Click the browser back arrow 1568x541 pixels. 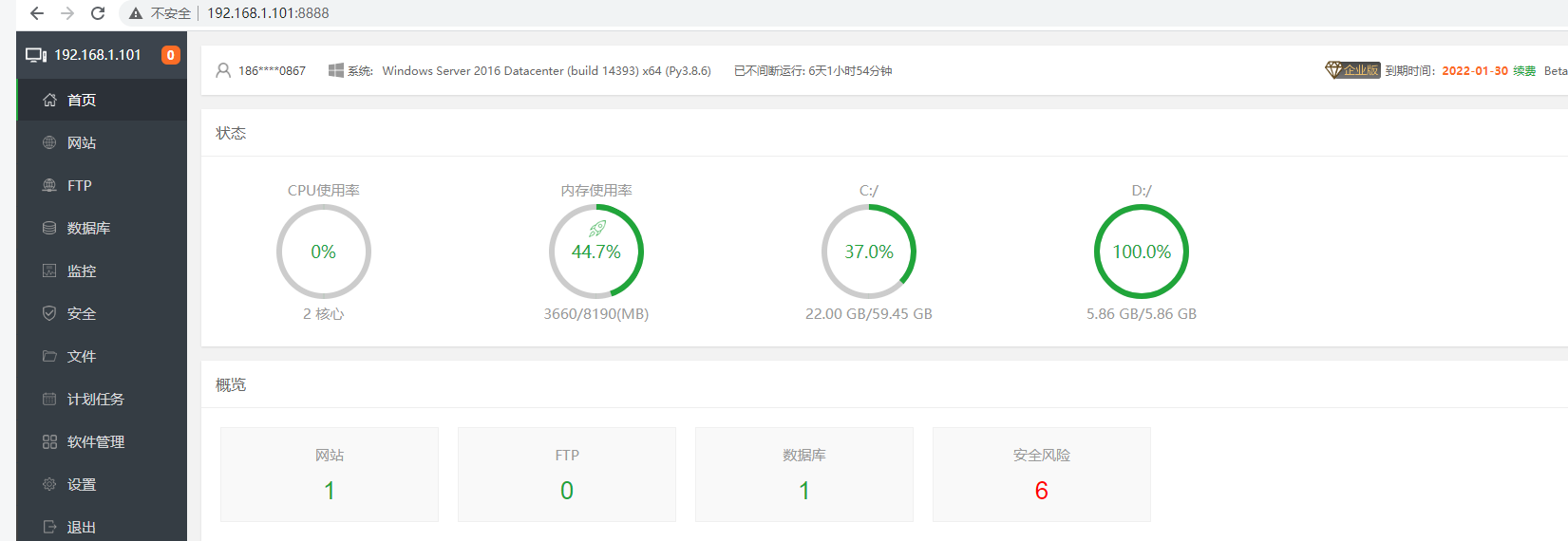pyautogui.click(x=36, y=13)
